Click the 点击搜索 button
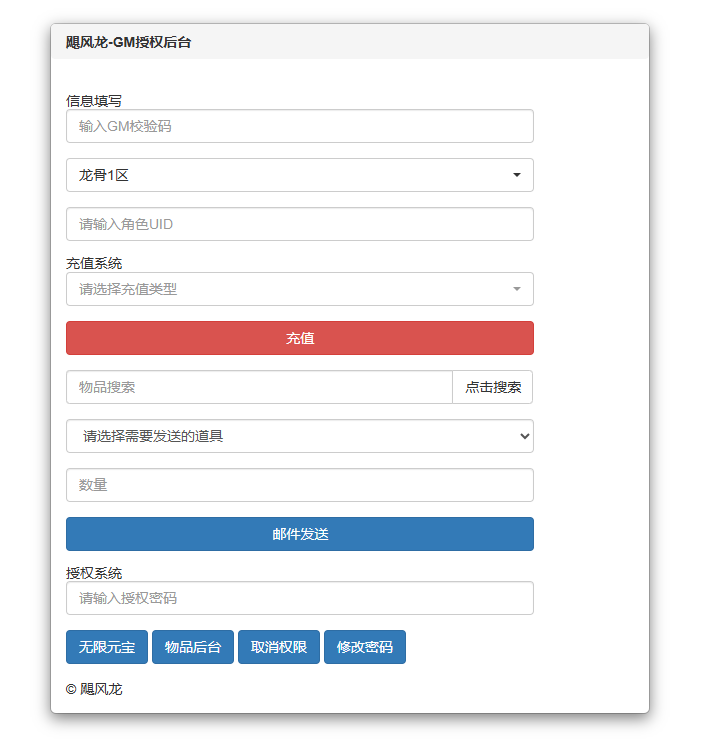Image resolution: width=706 pixels, height=749 pixels. pyautogui.click(x=493, y=387)
